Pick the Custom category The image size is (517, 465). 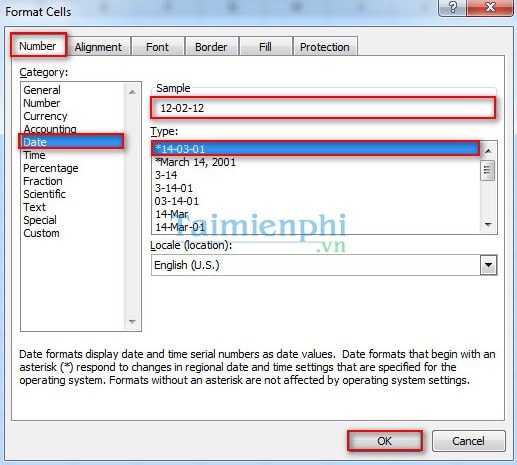tap(41, 233)
